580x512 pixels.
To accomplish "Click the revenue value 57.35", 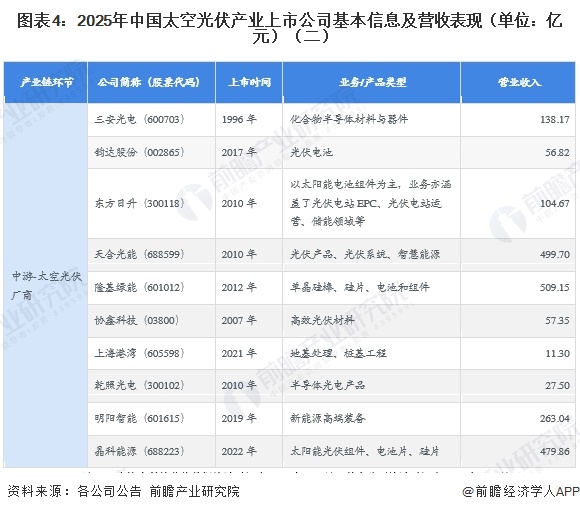I will (557, 320).
